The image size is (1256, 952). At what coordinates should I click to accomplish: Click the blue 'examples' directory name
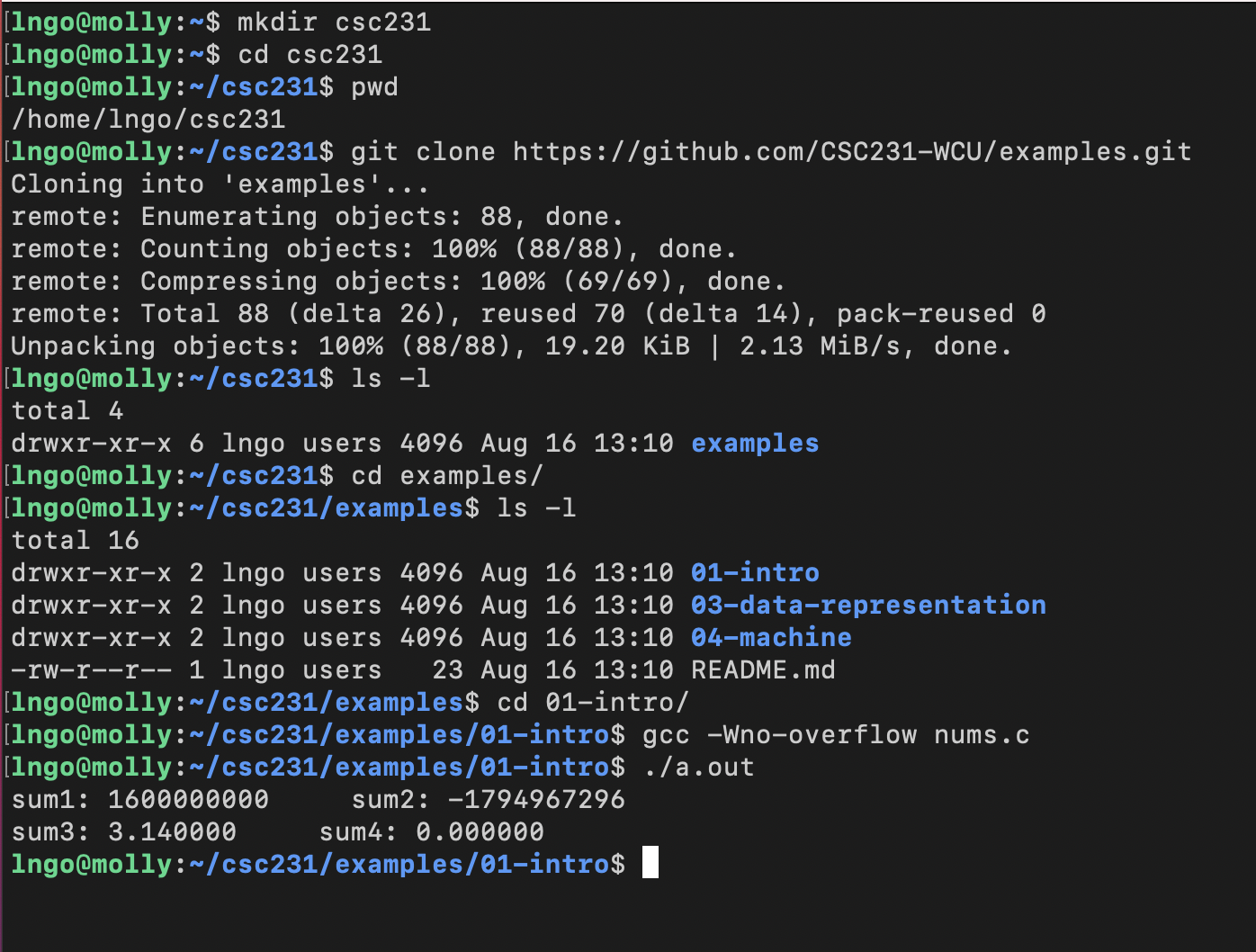point(755,443)
